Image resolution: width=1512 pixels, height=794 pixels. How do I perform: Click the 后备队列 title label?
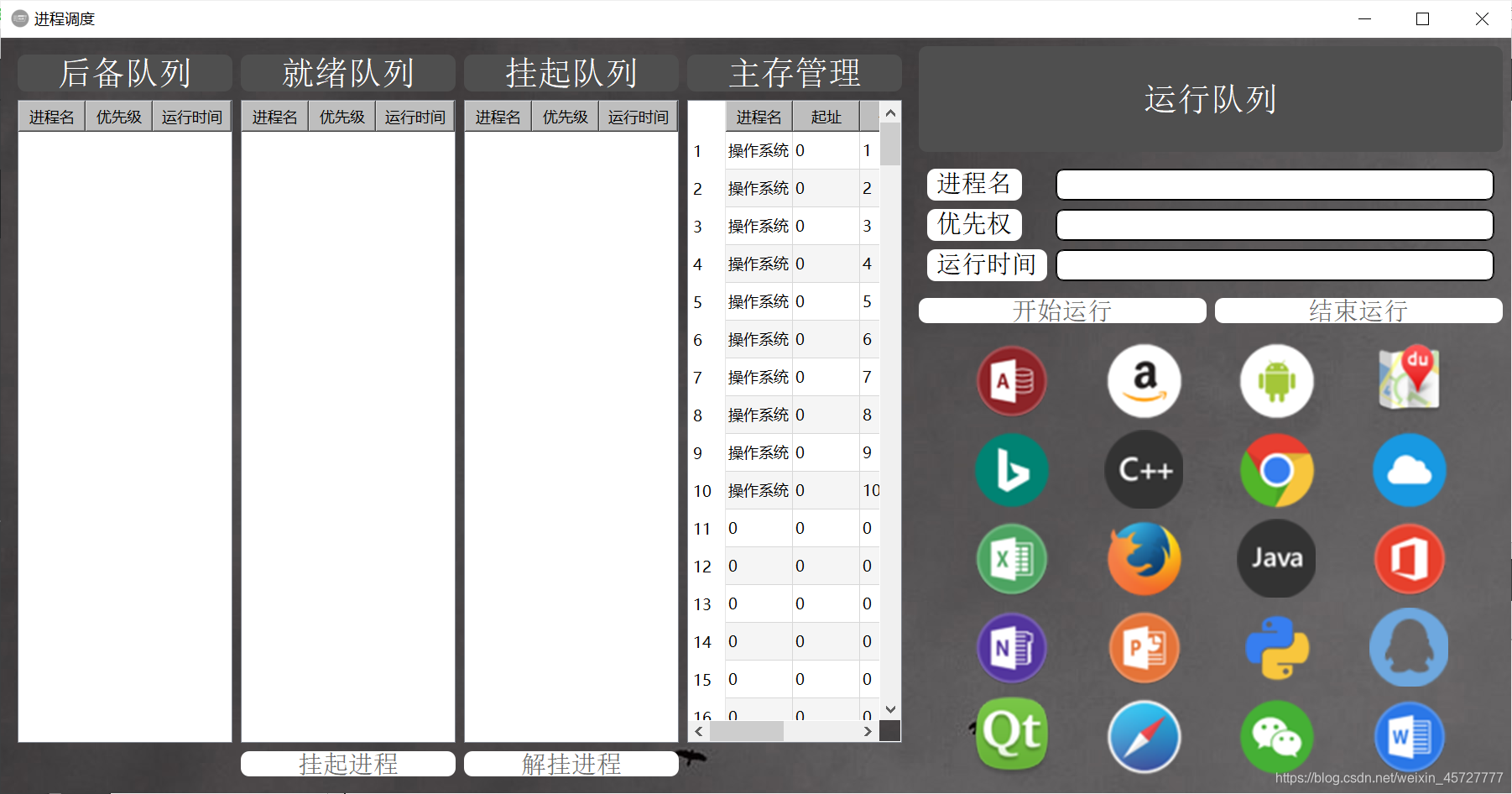point(125,73)
